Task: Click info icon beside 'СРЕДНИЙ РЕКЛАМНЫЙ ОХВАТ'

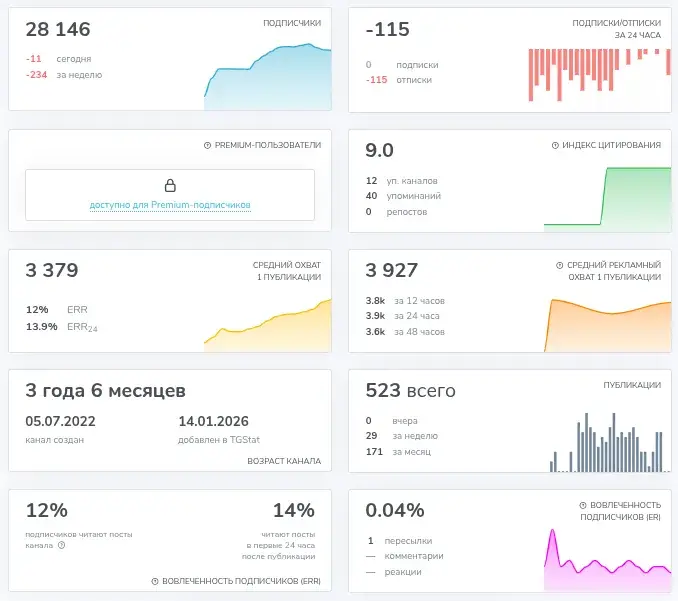Action: point(560,265)
